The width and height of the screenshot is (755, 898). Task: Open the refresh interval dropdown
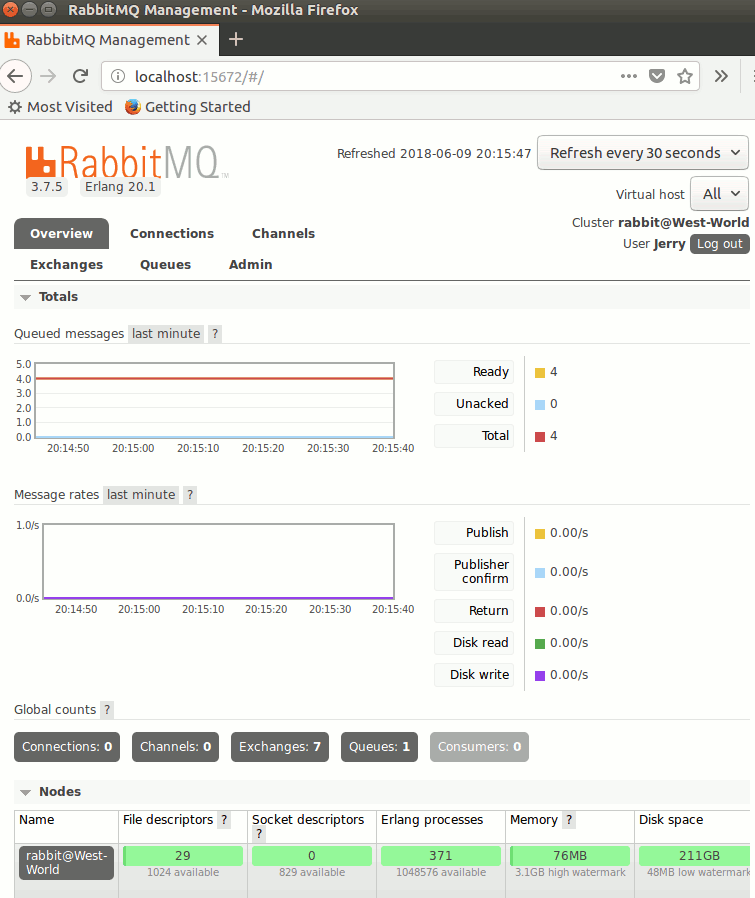pyautogui.click(x=643, y=153)
